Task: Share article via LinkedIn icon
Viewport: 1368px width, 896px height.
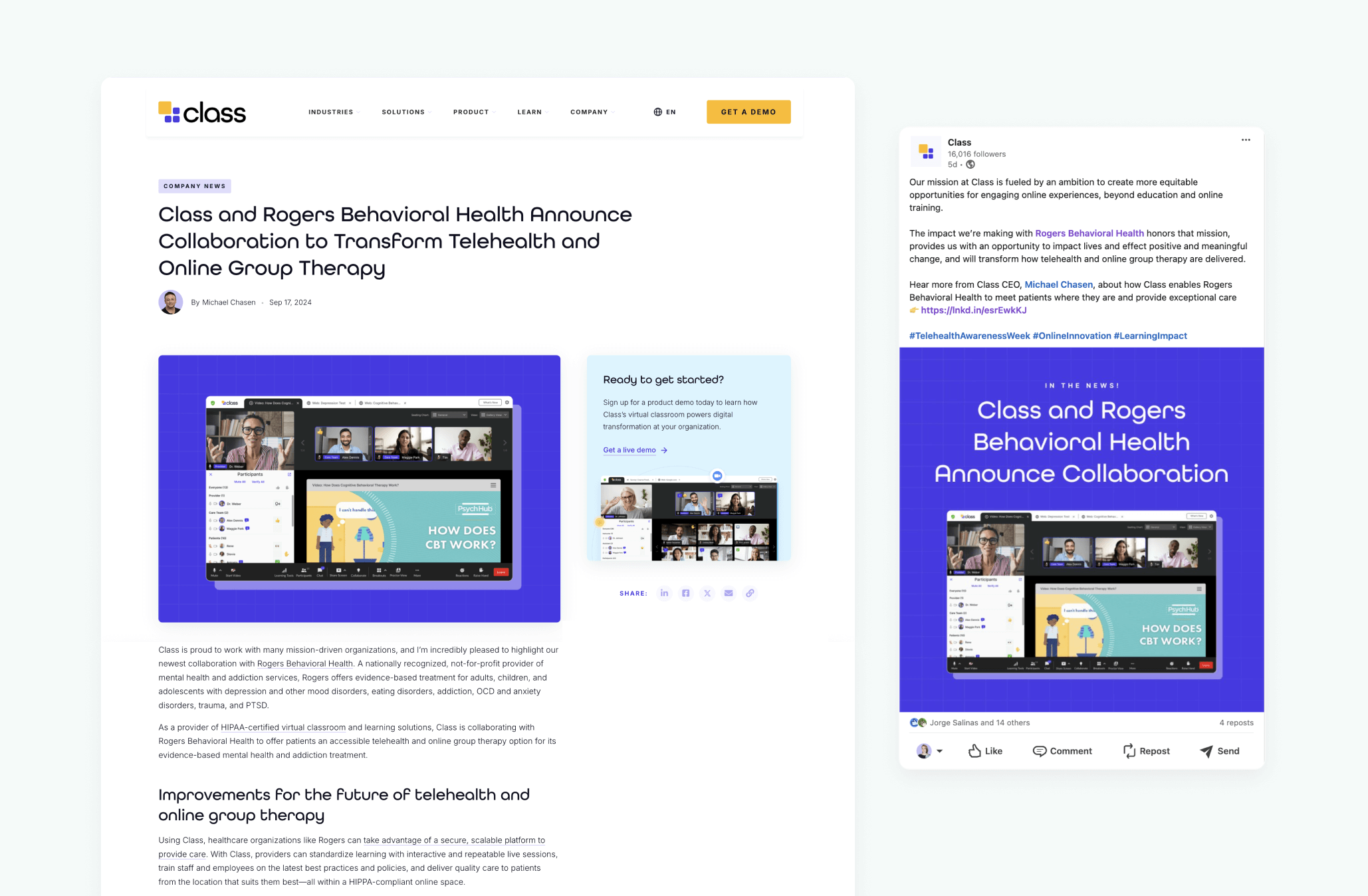Action: pos(664,593)
